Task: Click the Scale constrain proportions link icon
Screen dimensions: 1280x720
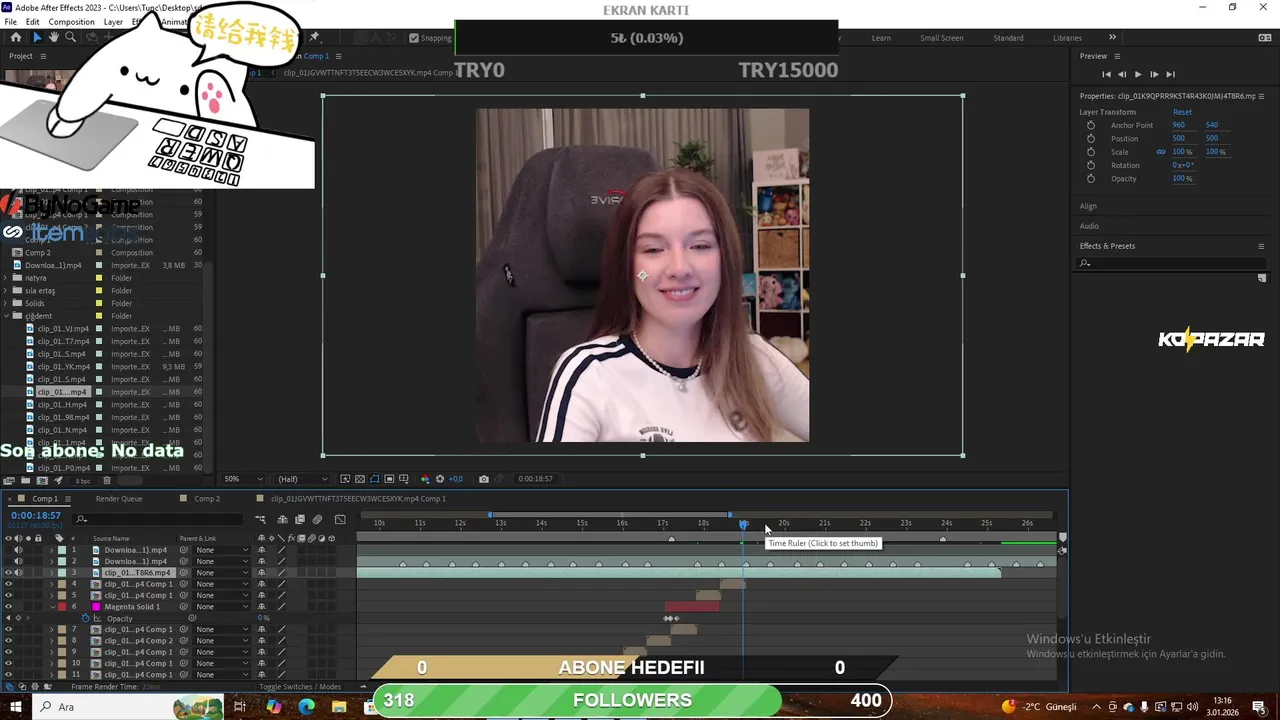Action: coord(1161,152)
